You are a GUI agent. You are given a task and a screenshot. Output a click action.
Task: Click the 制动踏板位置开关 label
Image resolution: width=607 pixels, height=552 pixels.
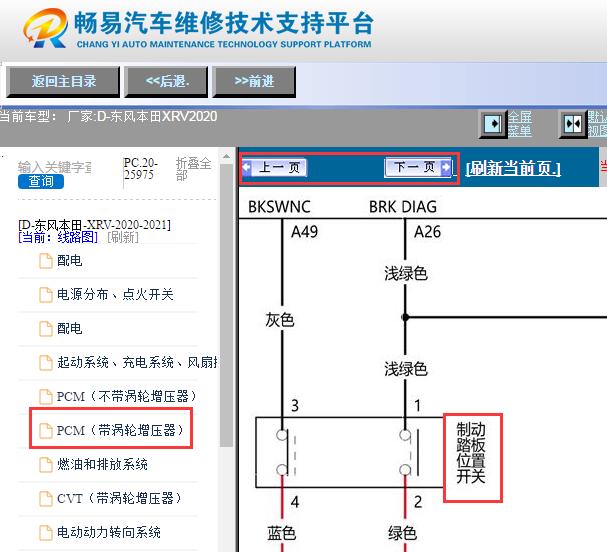coord(471,453)
